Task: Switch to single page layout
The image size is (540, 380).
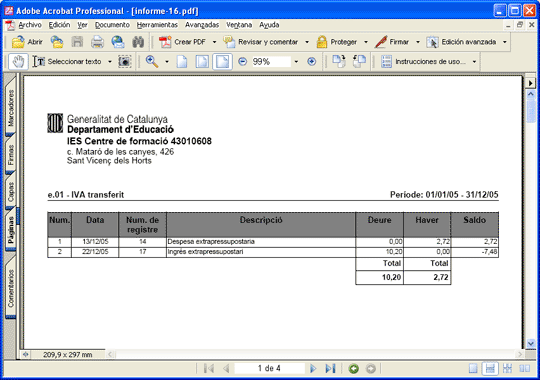Action: [473, 369]
